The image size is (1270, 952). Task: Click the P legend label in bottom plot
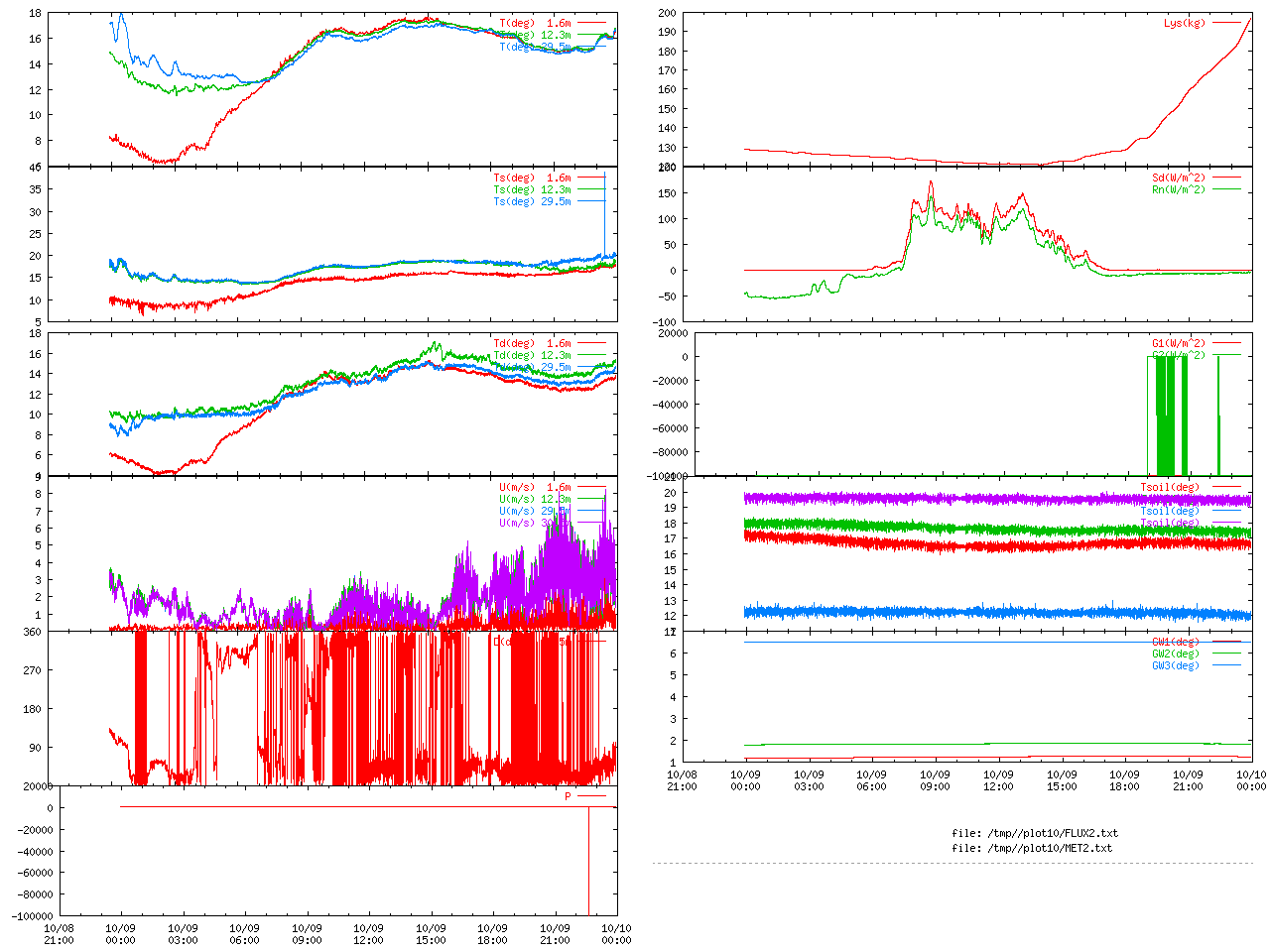[x=569, y=796]
